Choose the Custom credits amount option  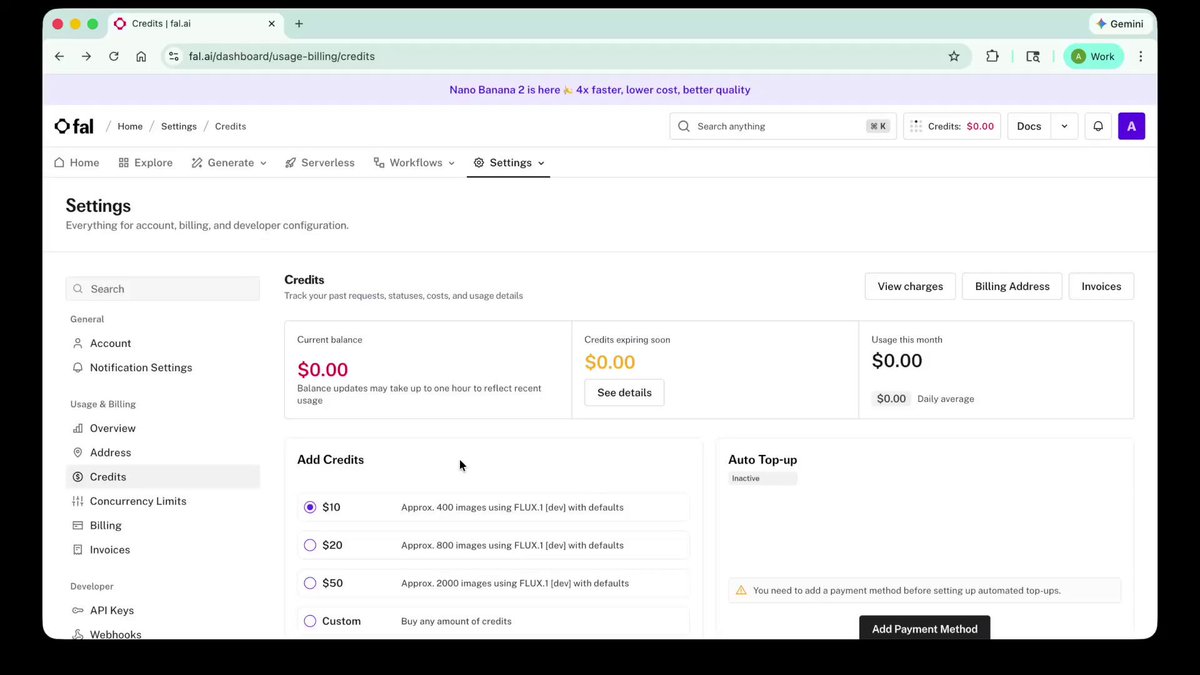point(494,621)
